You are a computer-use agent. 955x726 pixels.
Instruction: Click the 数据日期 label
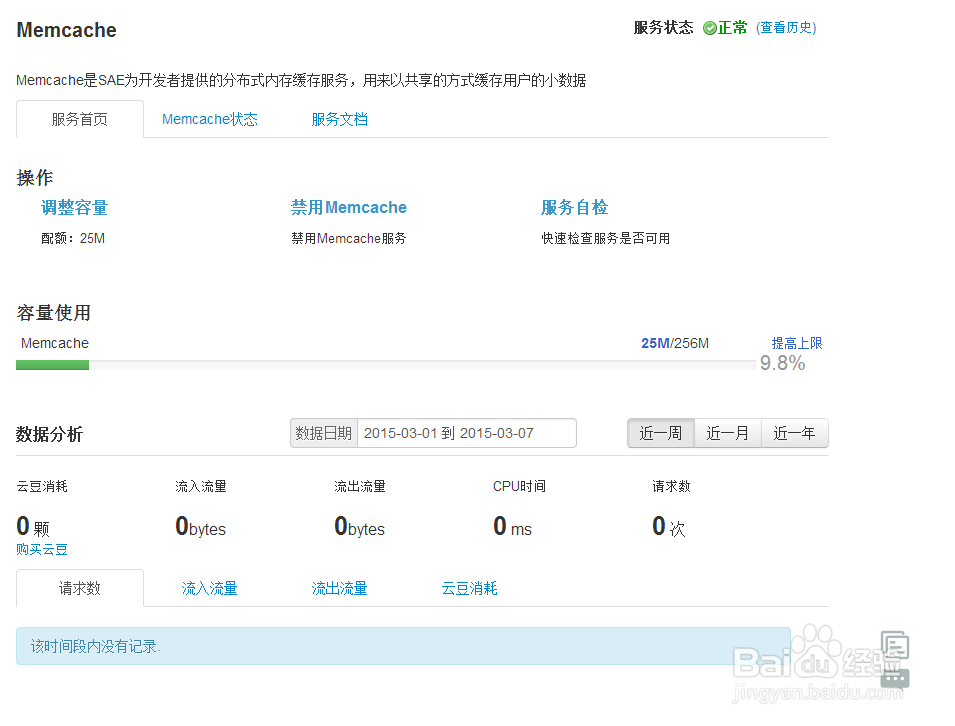pyautogui.click(x=323, y=433)
